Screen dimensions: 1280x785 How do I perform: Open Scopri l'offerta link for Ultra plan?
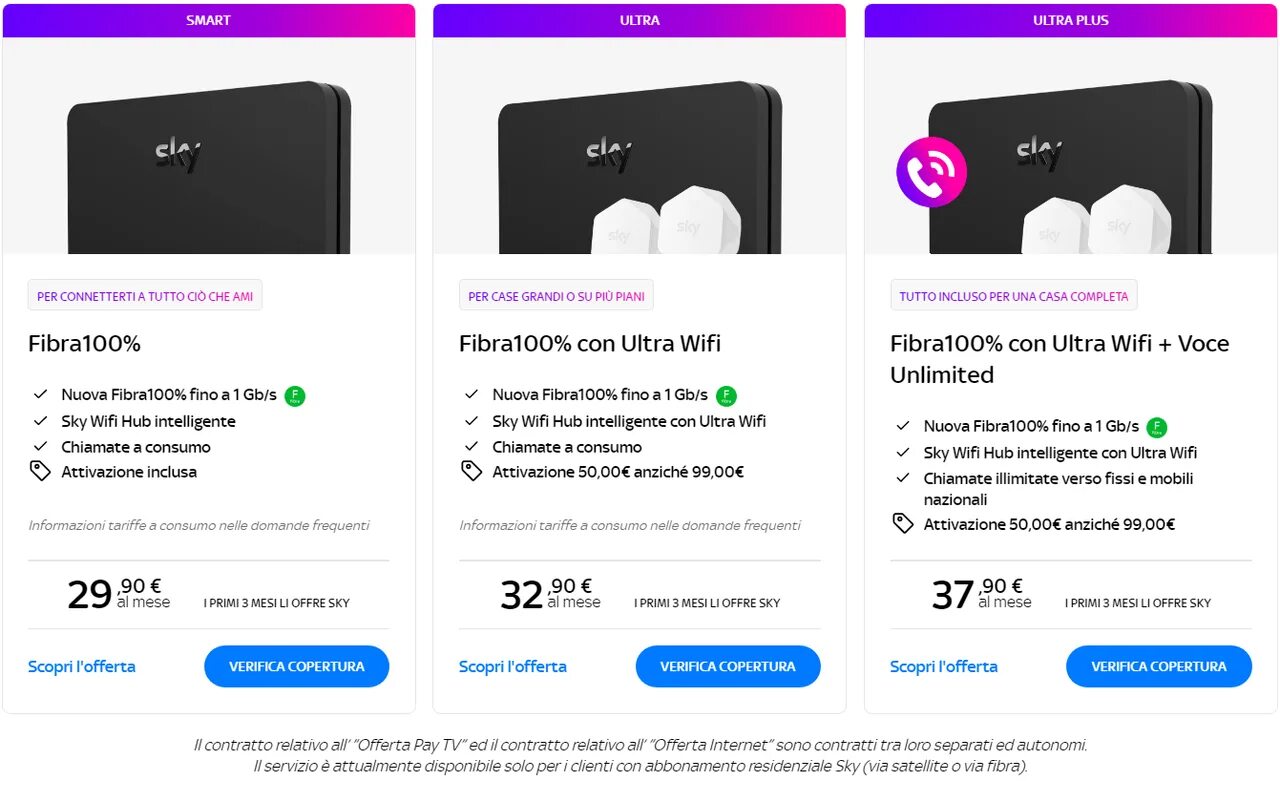pos(513,666)
